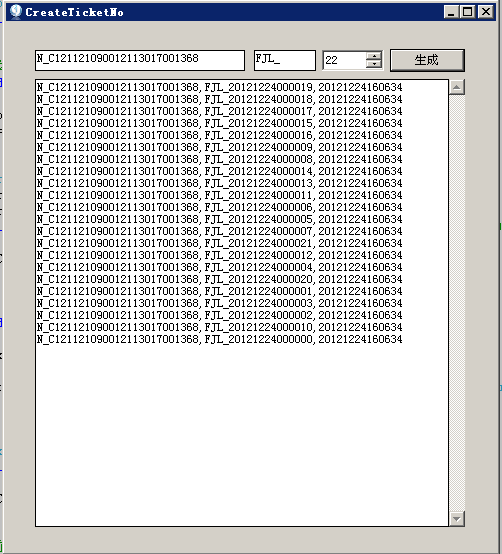502x554 pixels.
Task: Click the output line with ticket FJL_20121224000000
Action: click(x=219, y=339)
